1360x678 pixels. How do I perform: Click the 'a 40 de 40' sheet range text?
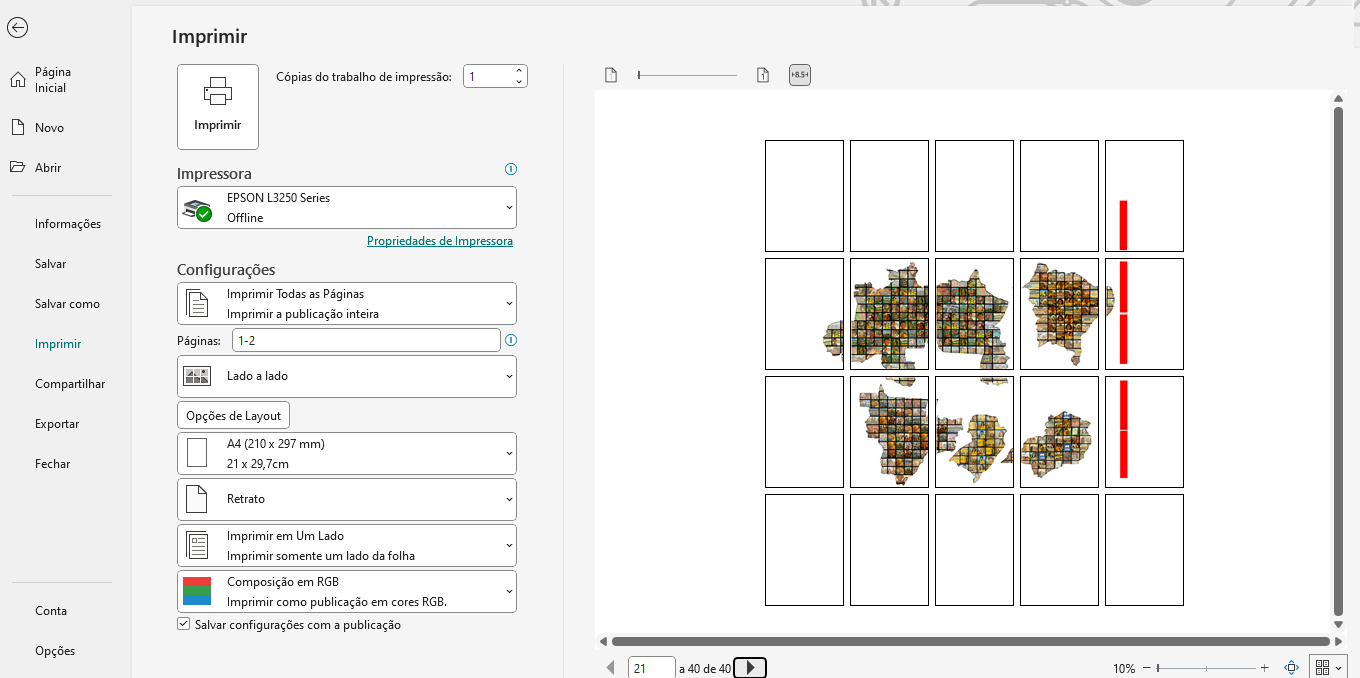click(x=705, y=668)
